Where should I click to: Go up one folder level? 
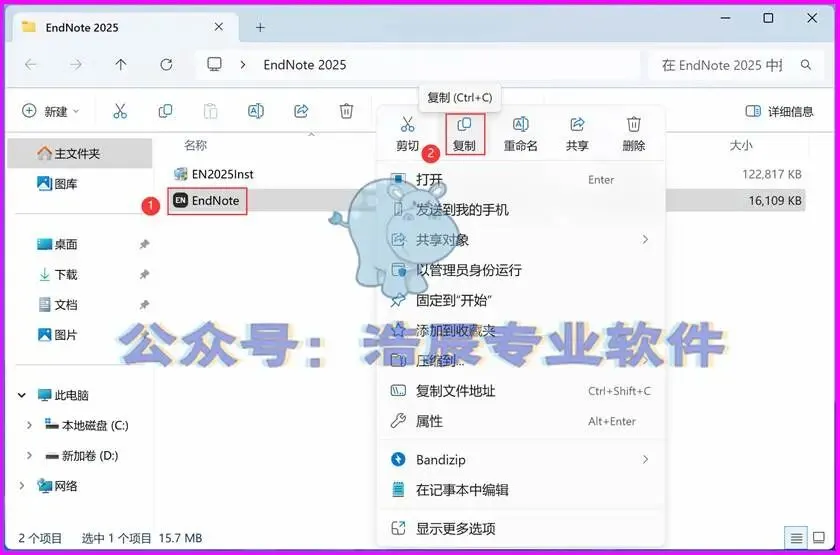pos(121,65)
